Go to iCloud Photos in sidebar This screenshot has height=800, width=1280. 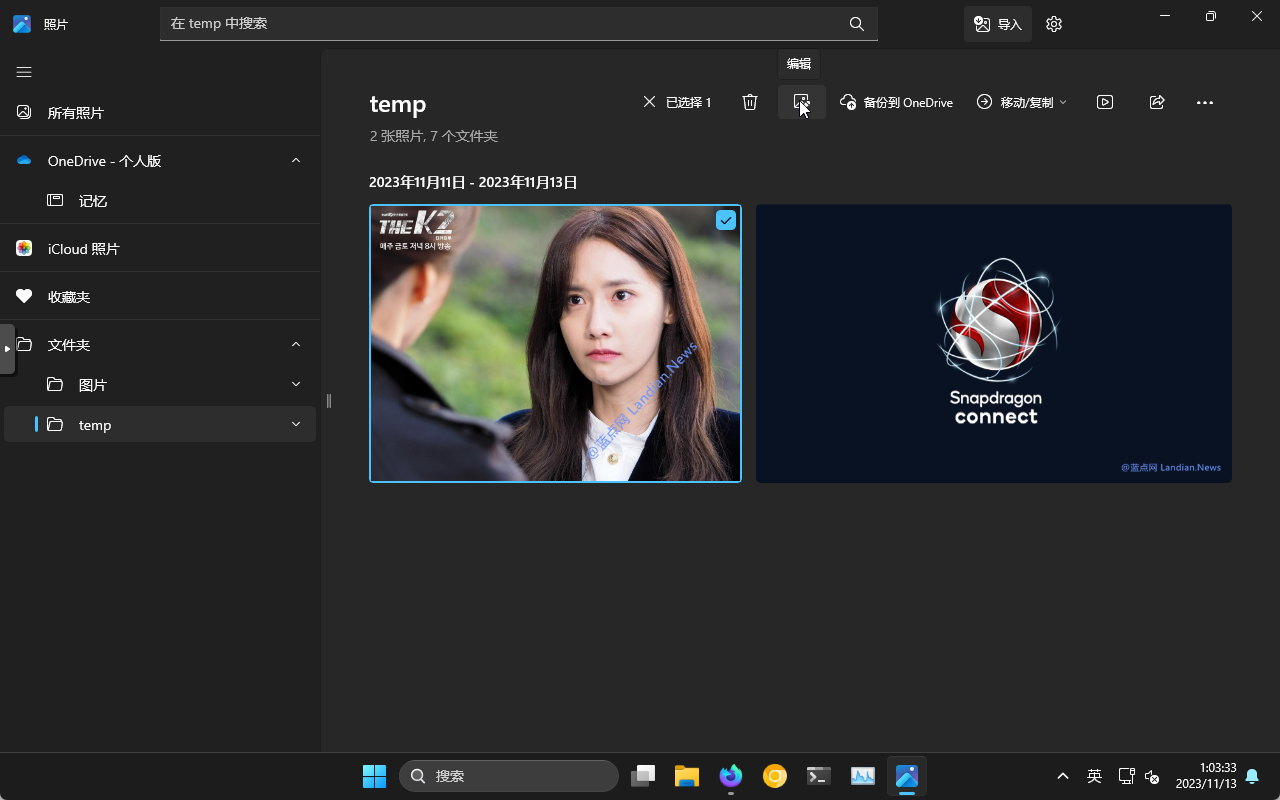(x=83, y=249)
